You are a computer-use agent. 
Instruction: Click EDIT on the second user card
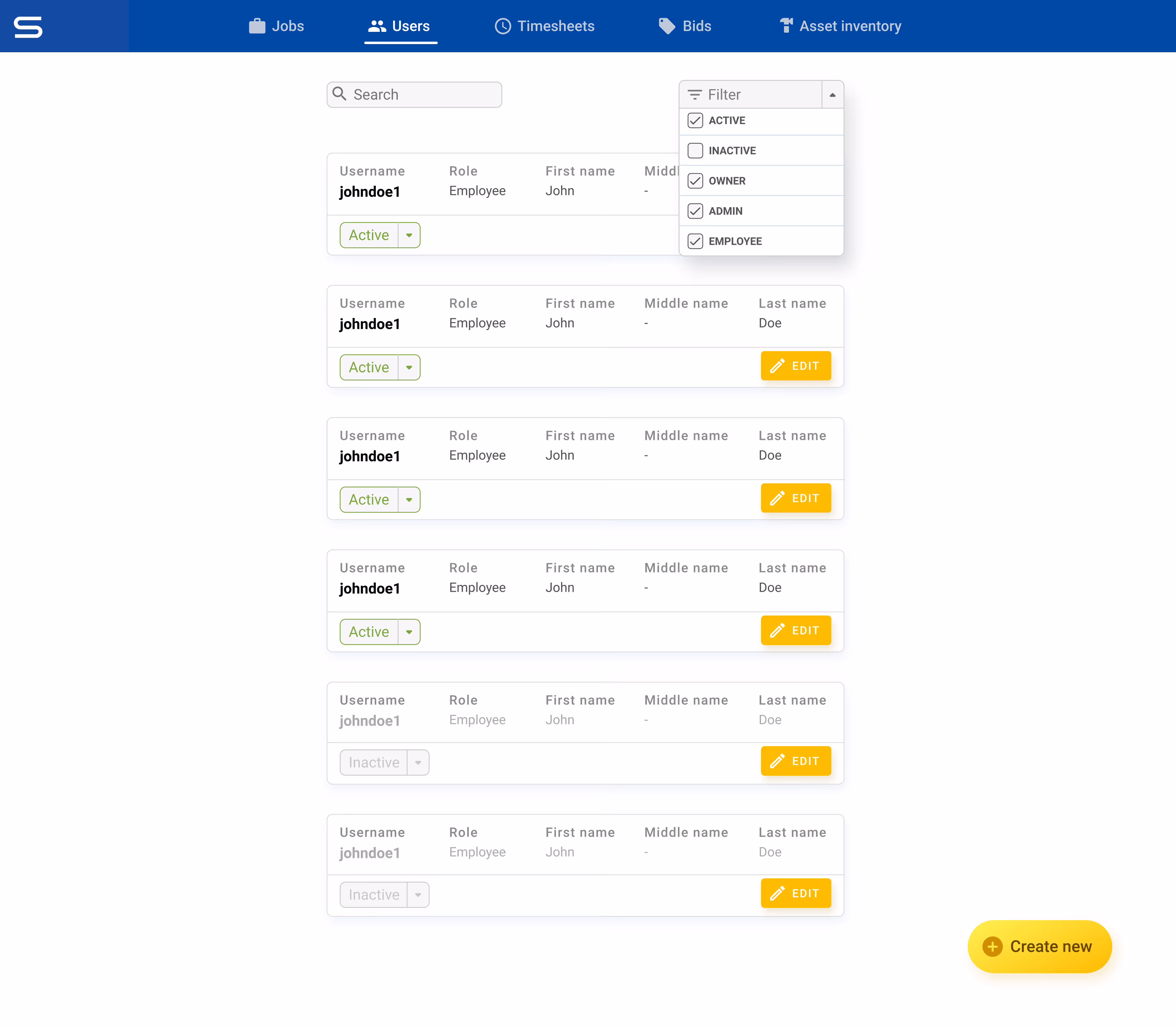[796, 366]
